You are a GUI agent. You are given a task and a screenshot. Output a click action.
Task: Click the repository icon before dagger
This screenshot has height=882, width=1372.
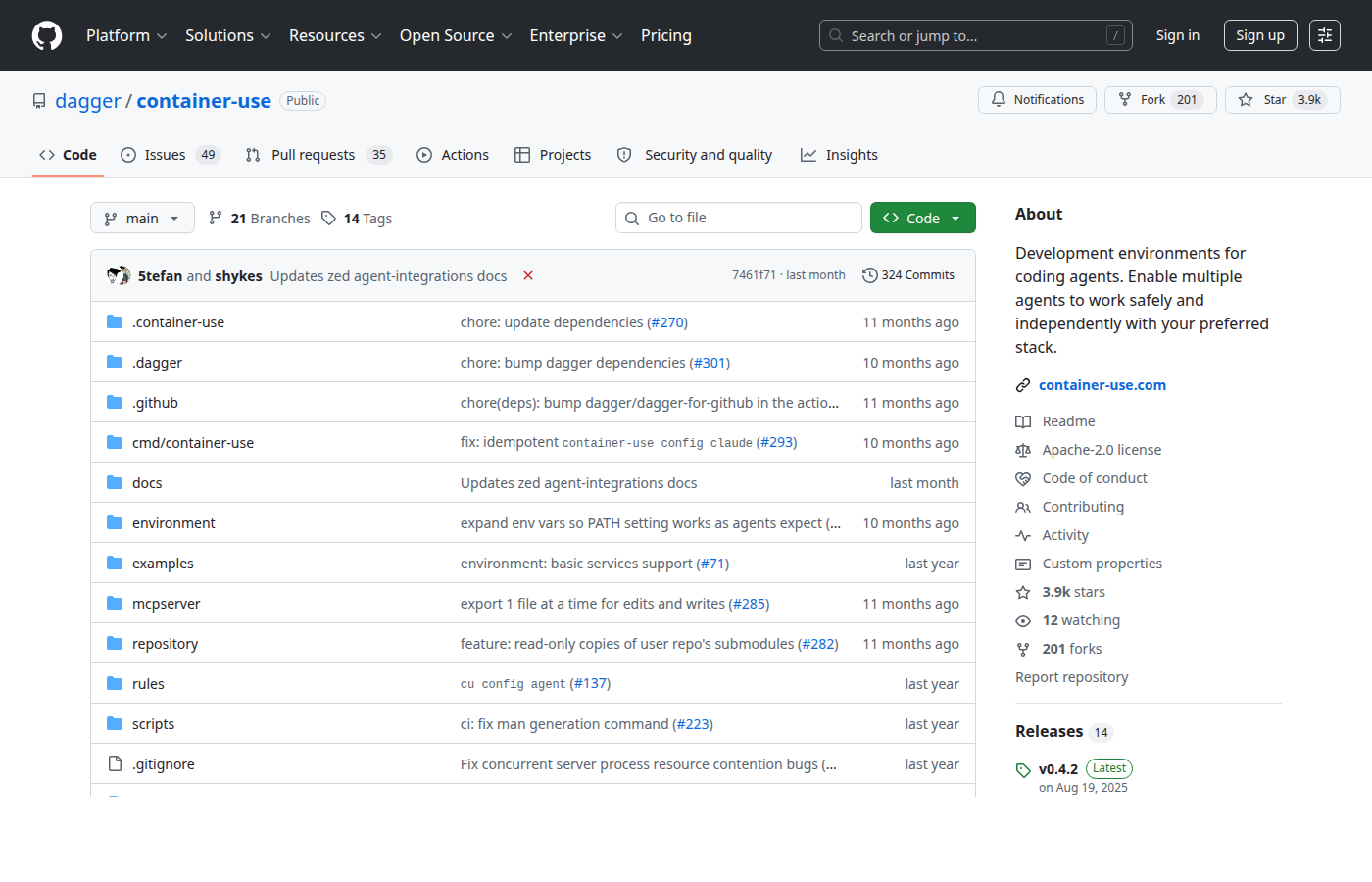tap(39, 101)
